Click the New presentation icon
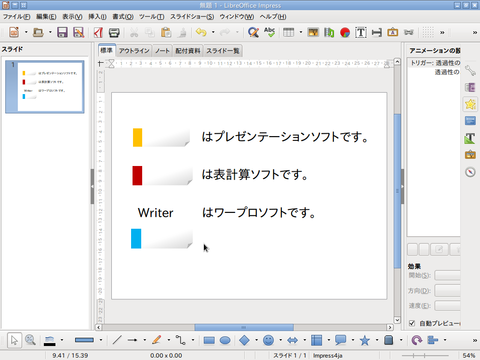The height and width of the screenshot is (360, 480). pyautogui.click(x=14, y=32)
